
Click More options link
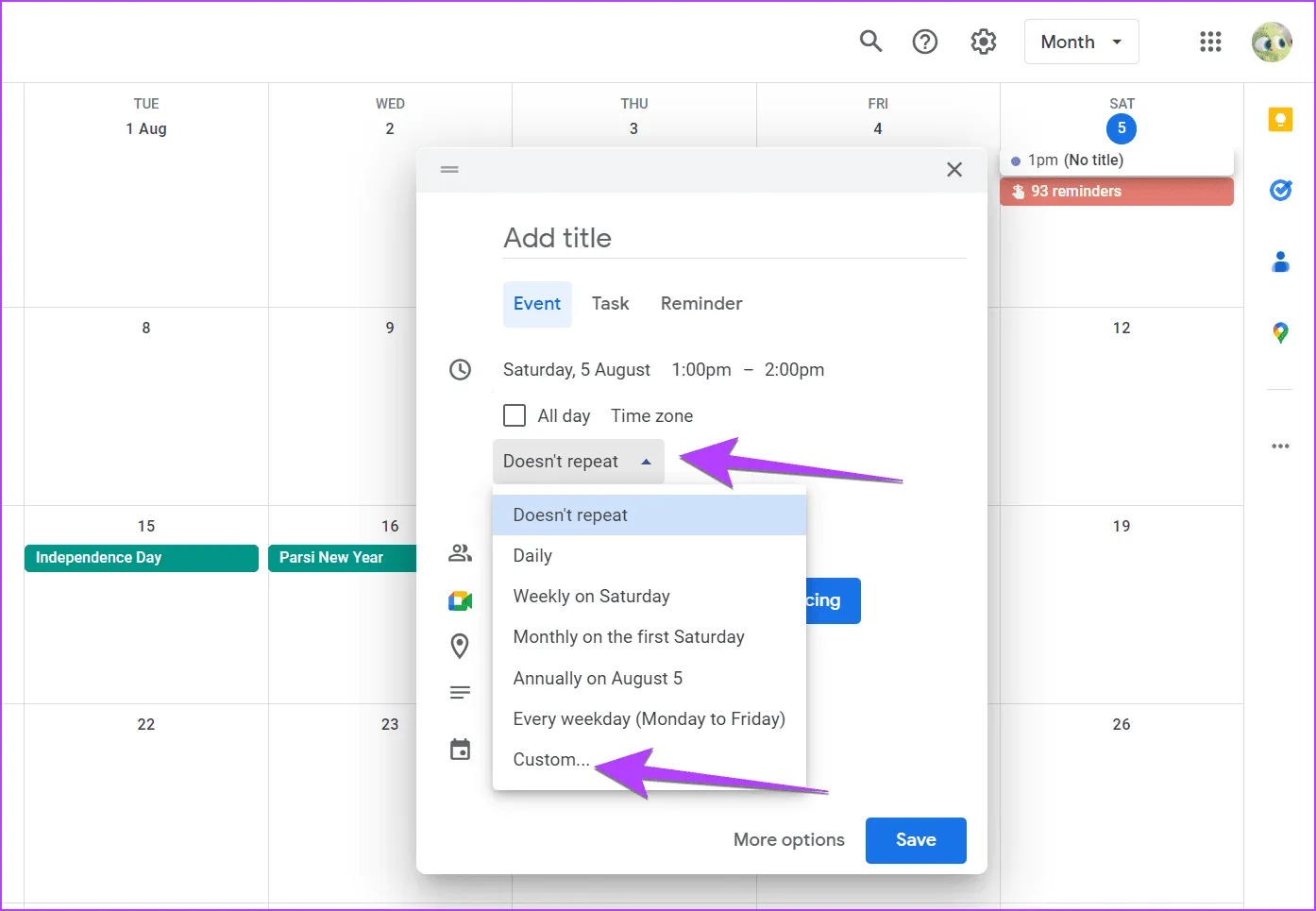[788, 840]
